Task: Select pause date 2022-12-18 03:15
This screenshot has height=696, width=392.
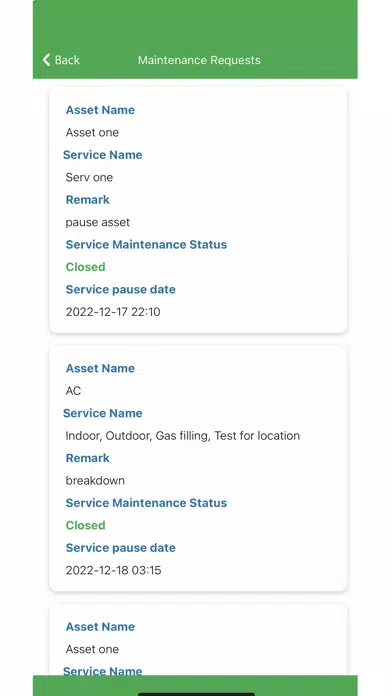Action: click(114, 570)
